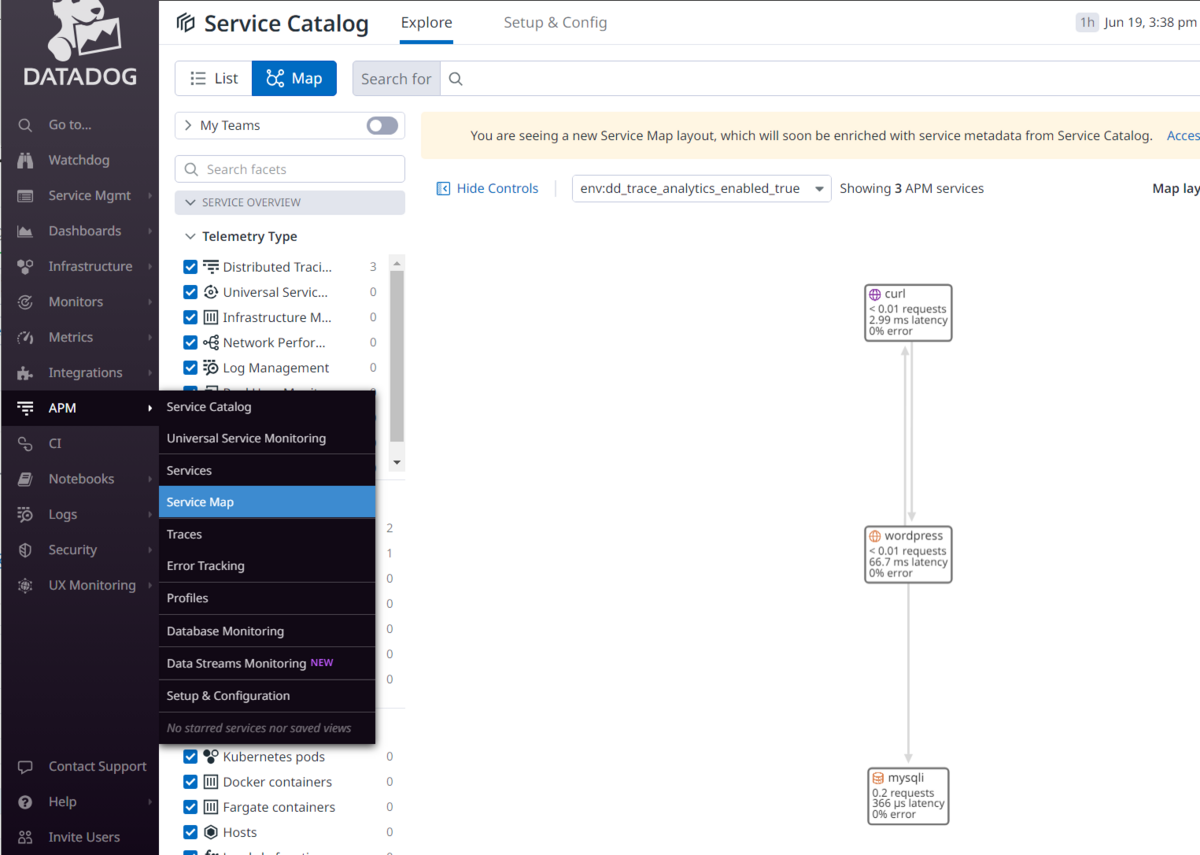Open Help in sidebar

(x=79, y=802)
